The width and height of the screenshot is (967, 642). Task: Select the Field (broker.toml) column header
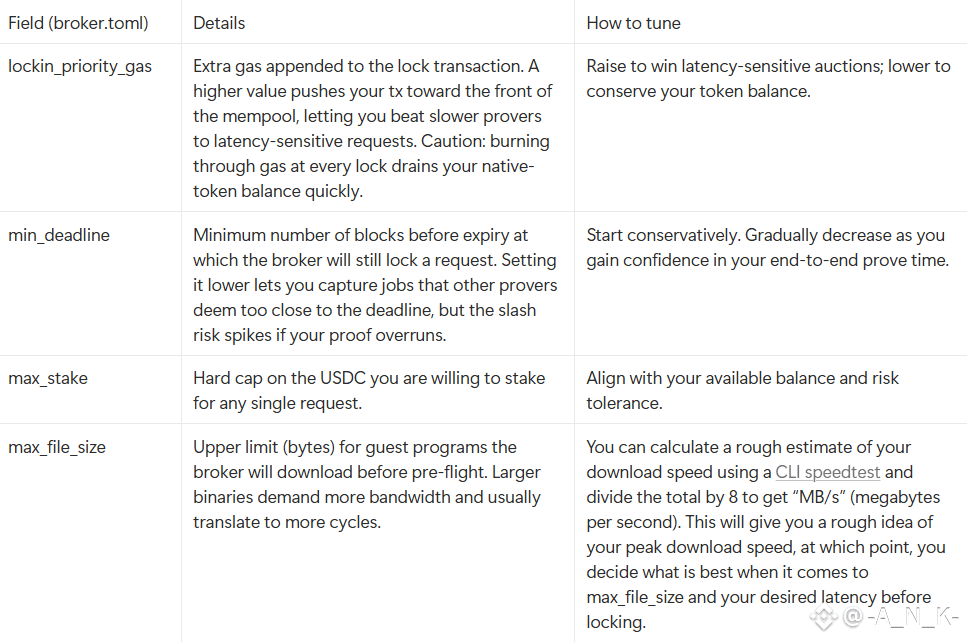click(x=78, y=23)
